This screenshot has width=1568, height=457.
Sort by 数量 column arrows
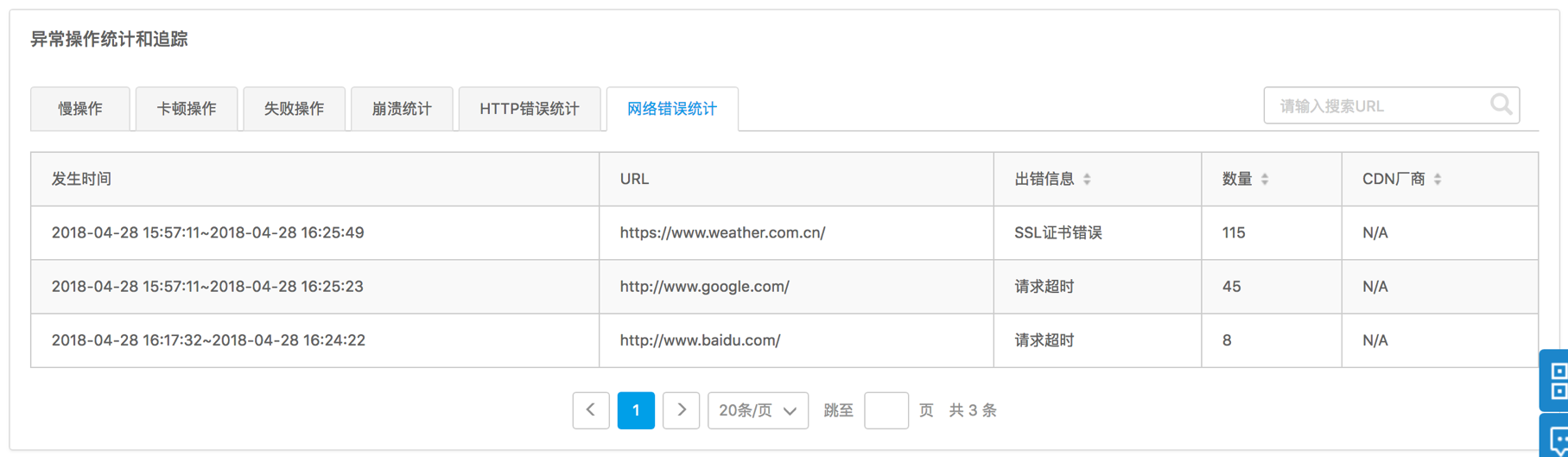tap(1265, 179)
